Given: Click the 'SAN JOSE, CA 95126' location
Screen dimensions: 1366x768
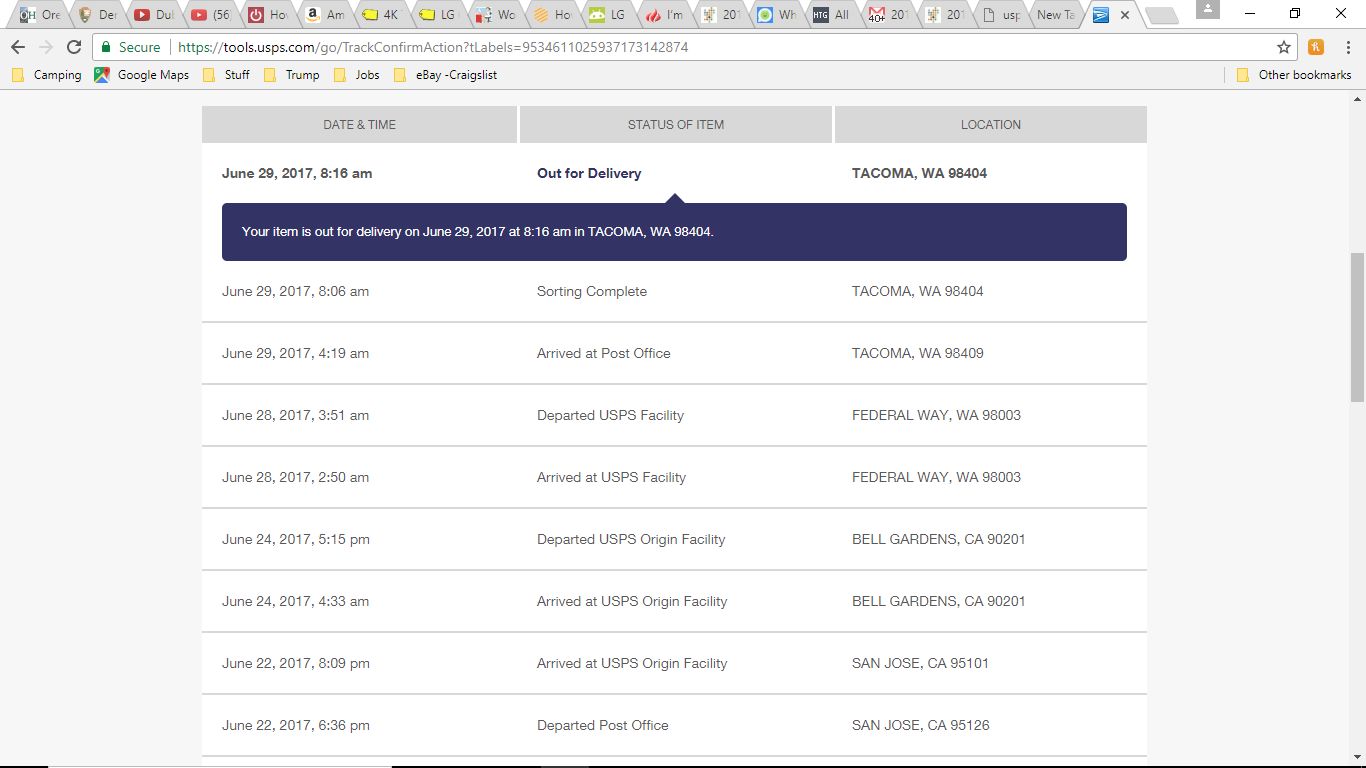Looking at the screenshot, I should [921, 725].
